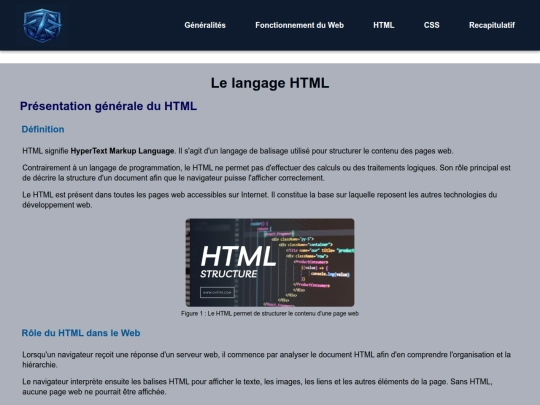Image resolution: width=540 pixels, height=405 pixels.
Task: Click the 'Le langage HTML' page title
Action: [270, 83]
